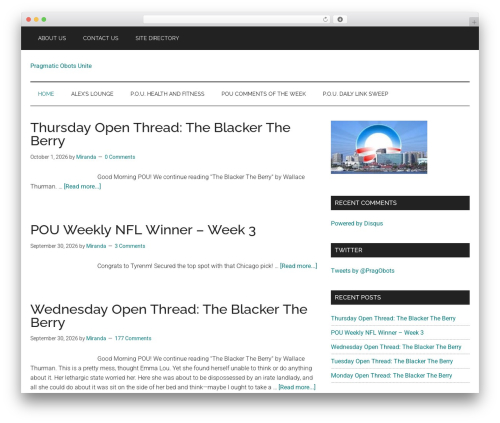The width and height of the screenshot is (500, 423).
Task: Open P.O.U. Daily Link Sweep
Action: (355, 94)
